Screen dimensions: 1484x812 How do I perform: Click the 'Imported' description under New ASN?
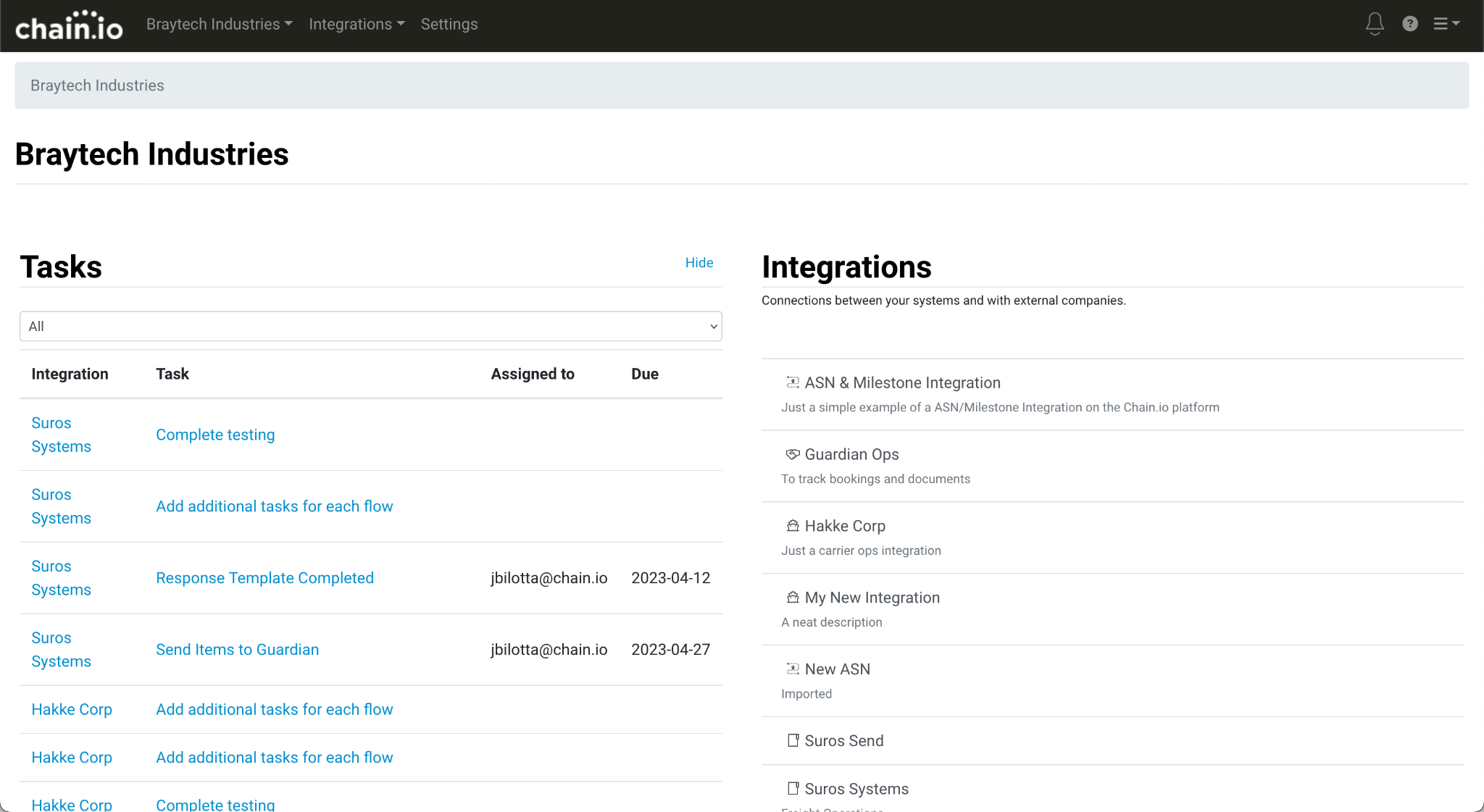click(806, 694)
